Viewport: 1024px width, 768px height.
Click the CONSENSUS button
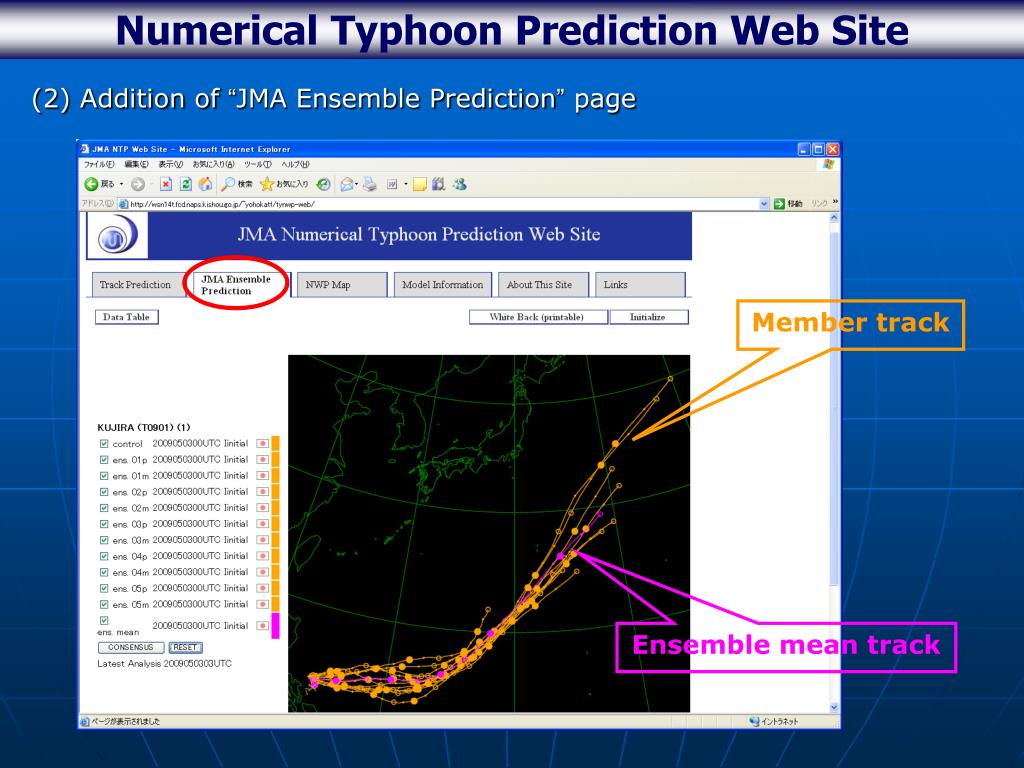(x=131, y=647)
